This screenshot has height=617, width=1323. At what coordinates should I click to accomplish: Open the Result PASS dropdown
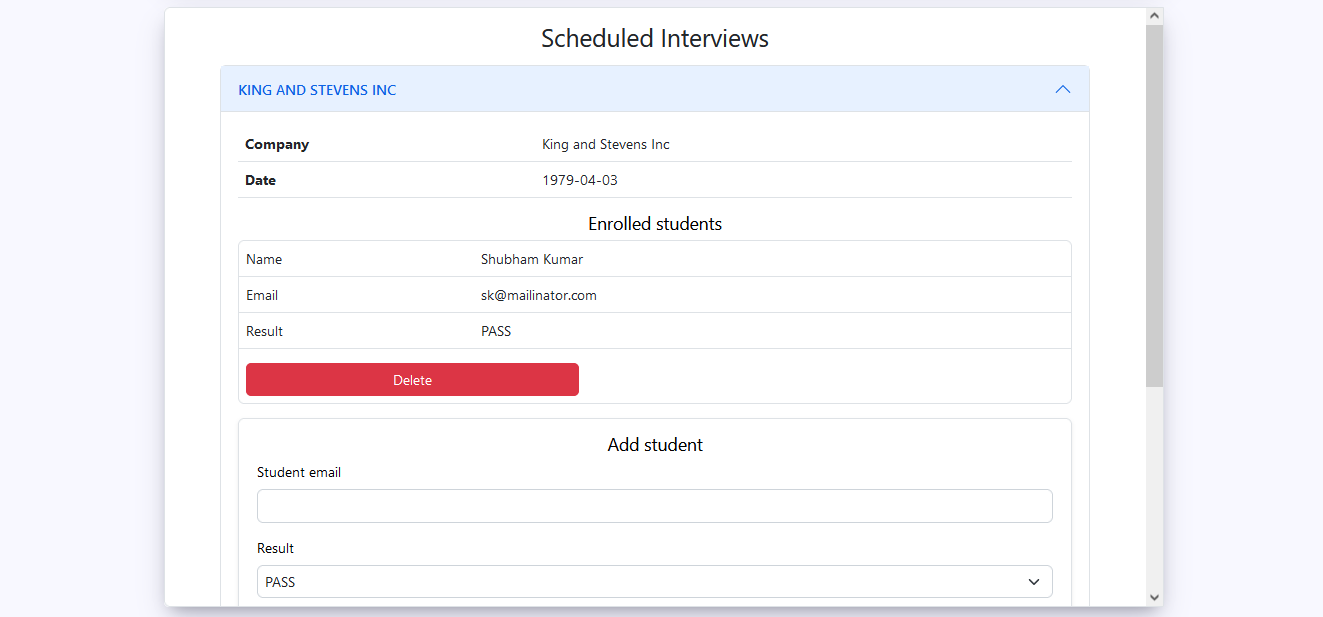(655, 582)
